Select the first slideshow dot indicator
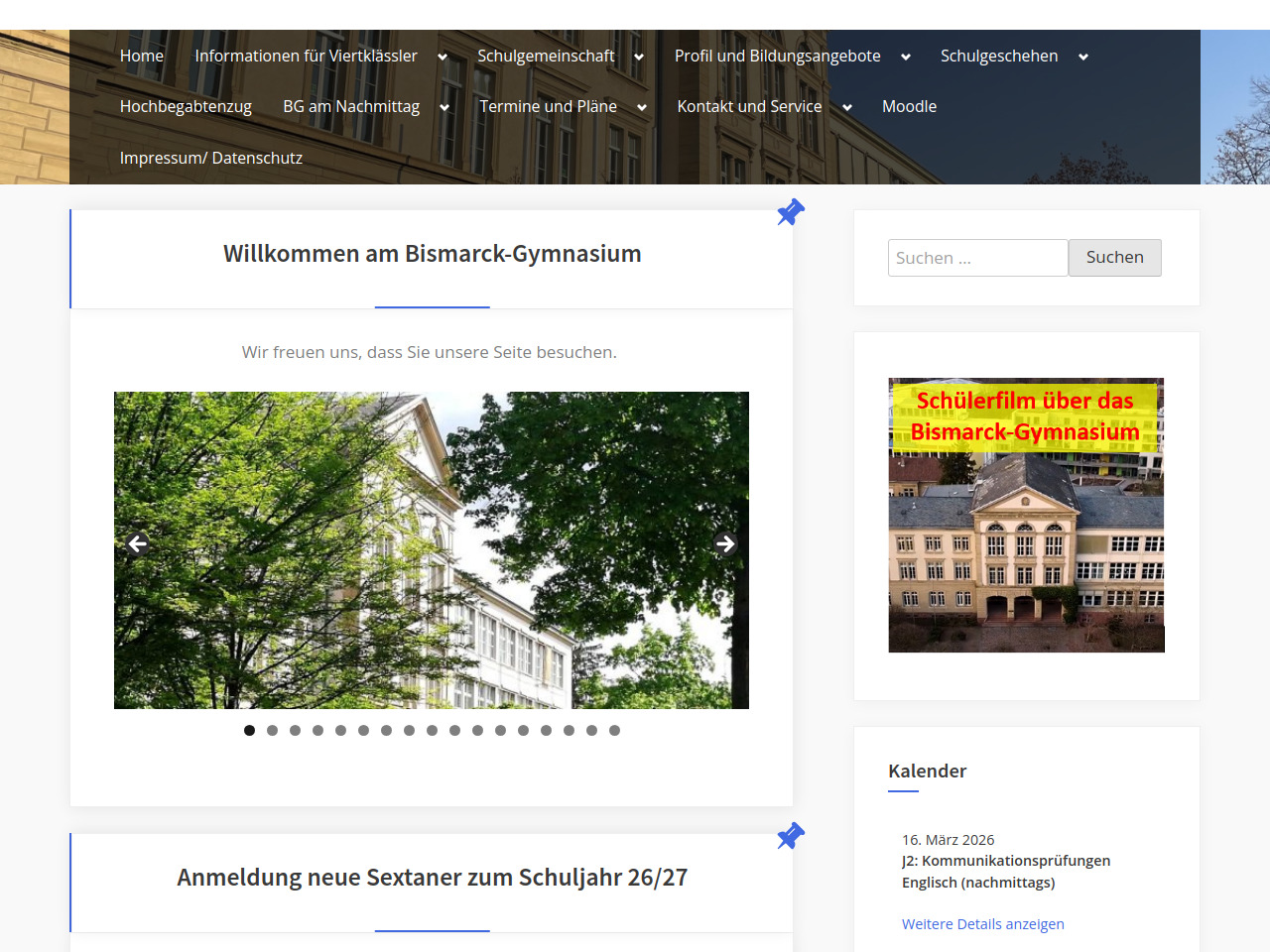Image resolution: width=1270 pixels, height=952 pixels. click(x=249, y=731)
